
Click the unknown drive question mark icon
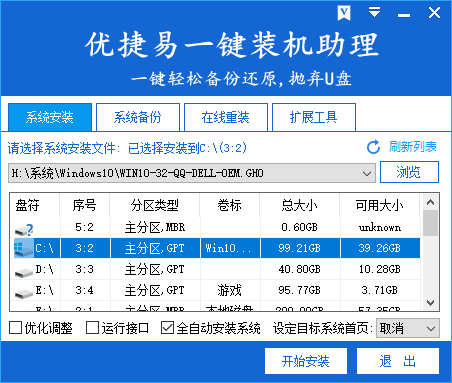click(x=24, y=229)
